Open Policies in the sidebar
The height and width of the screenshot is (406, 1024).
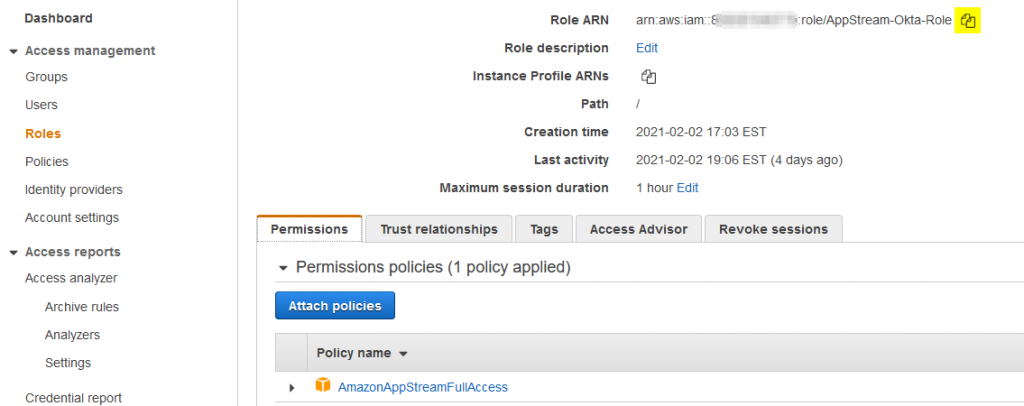point(46,162)
